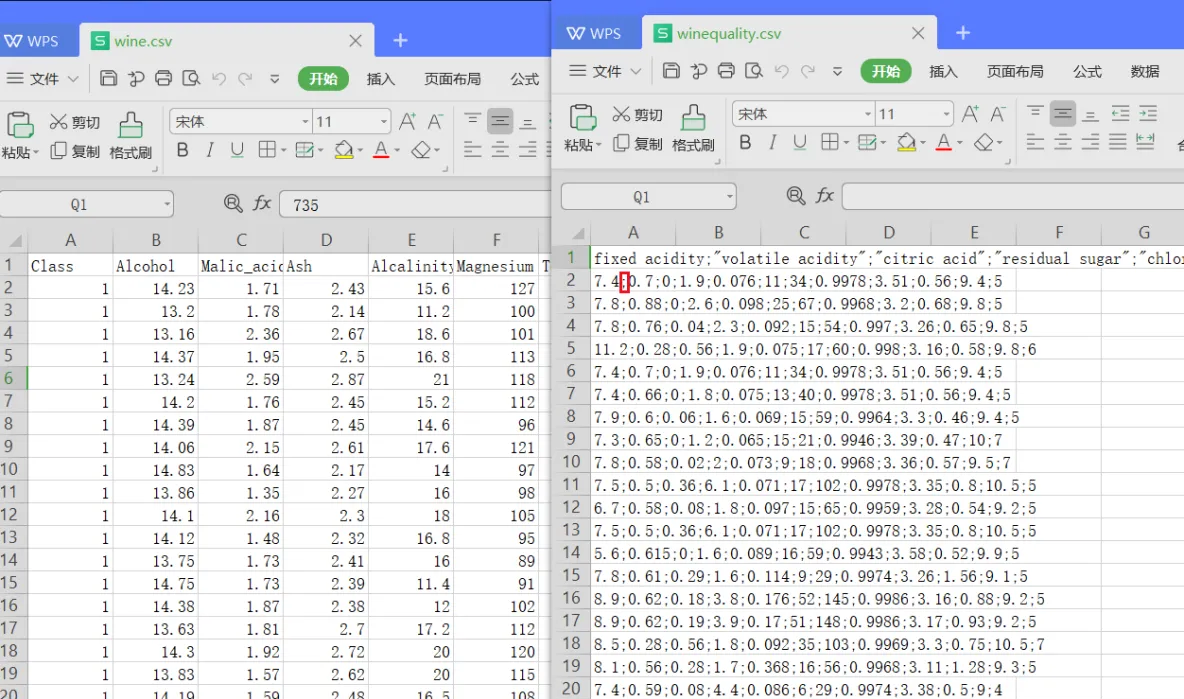Screen dimensions: 1184x699
Task: Open font size dropdown in wine.csv window
Action: pyautogui.click(x=384, y=122)
